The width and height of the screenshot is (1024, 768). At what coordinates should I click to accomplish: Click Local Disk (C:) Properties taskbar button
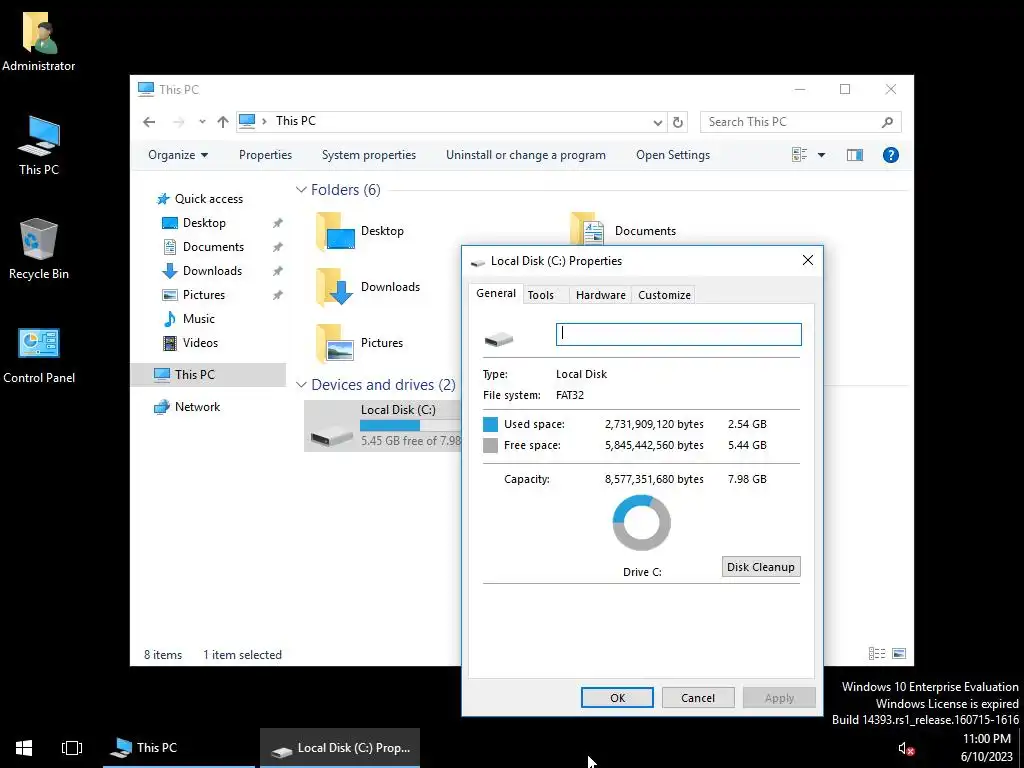[340, 748]
